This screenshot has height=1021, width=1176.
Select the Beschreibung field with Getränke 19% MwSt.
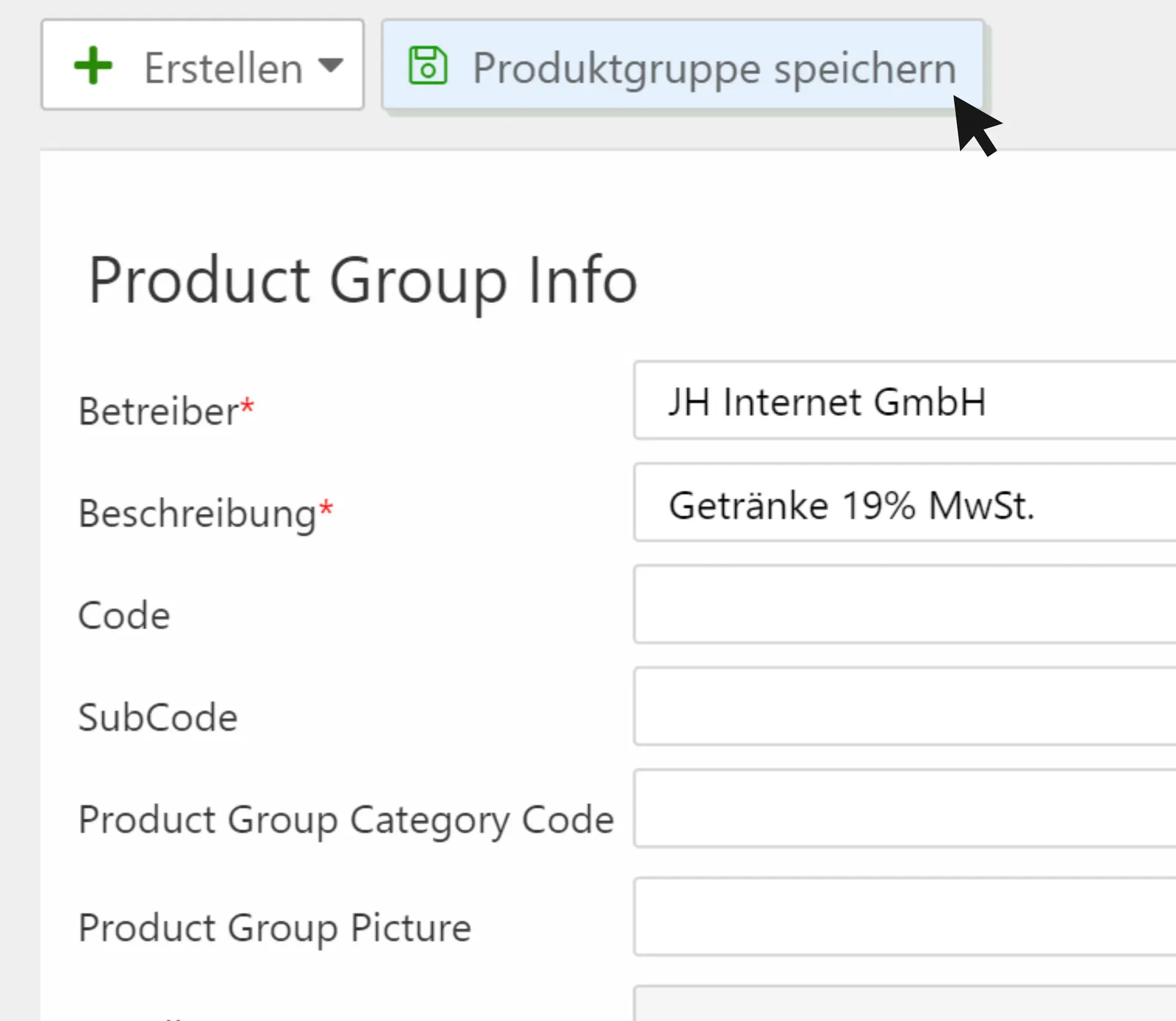[x=904, y=506]
